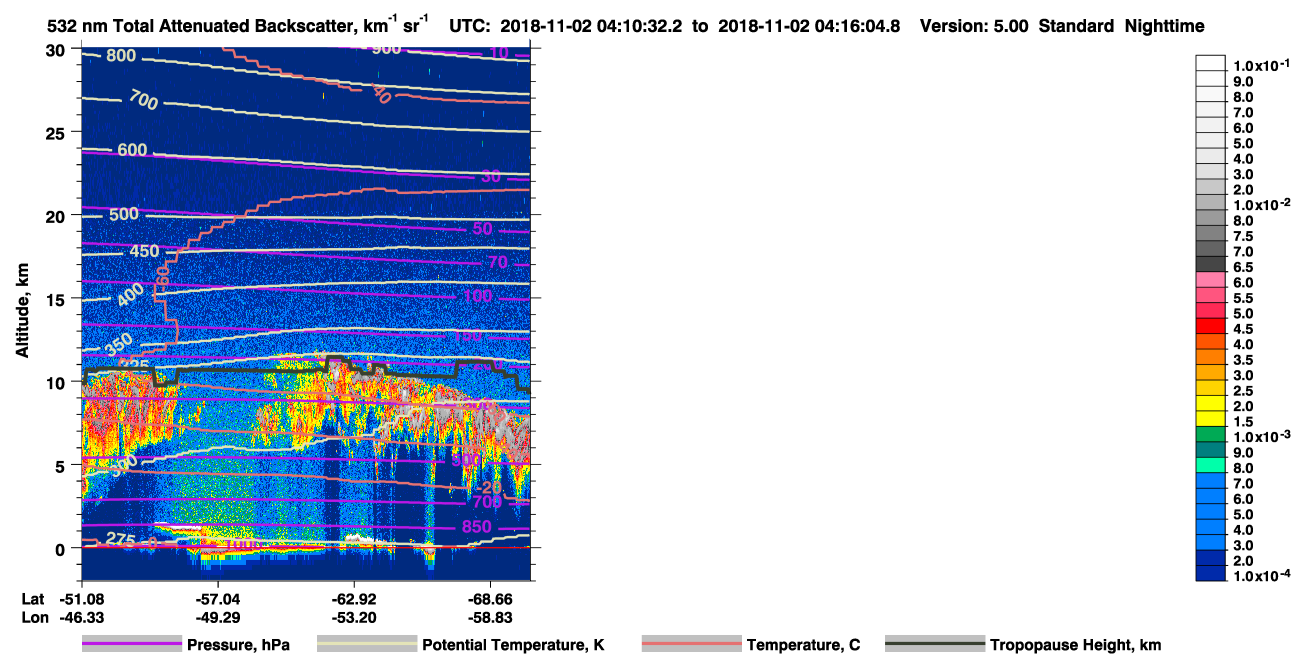Viewport: 1300px width, 667px height.
Task: Click the white swatch atop the colorbar
Action: coord(1211,62)
